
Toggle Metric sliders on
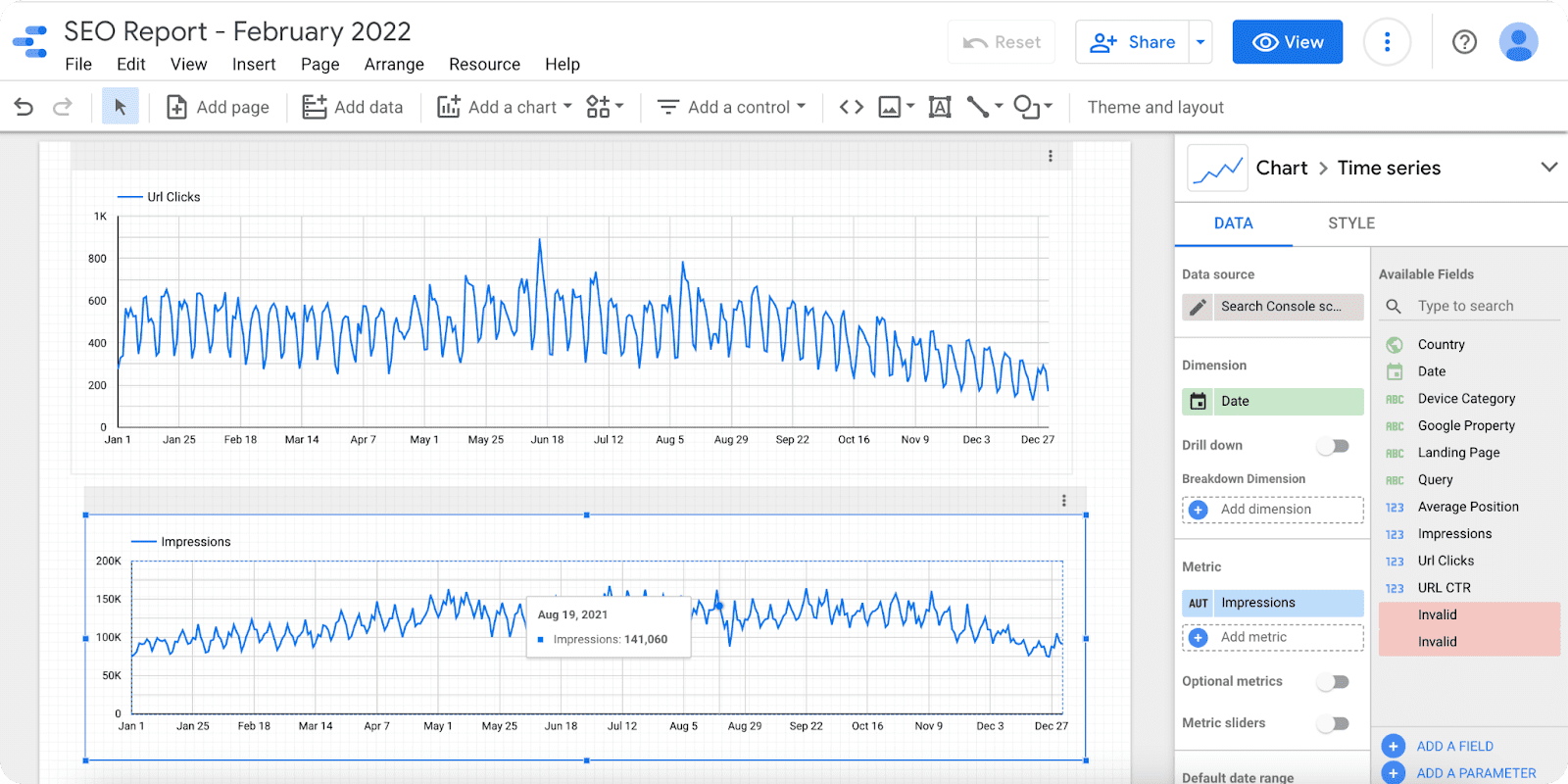coord(1333,723)
